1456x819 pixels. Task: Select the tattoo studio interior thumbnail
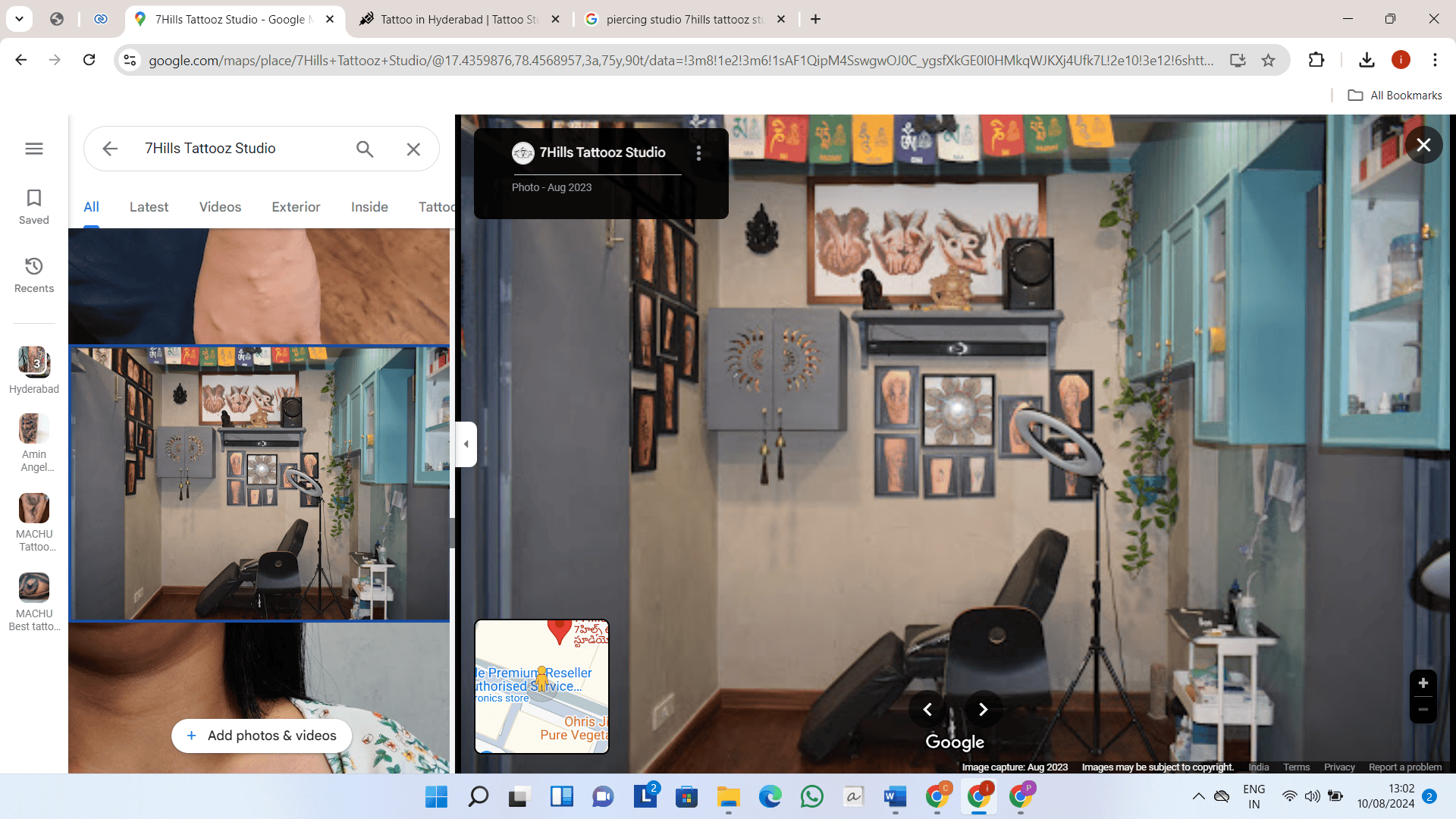260,484
